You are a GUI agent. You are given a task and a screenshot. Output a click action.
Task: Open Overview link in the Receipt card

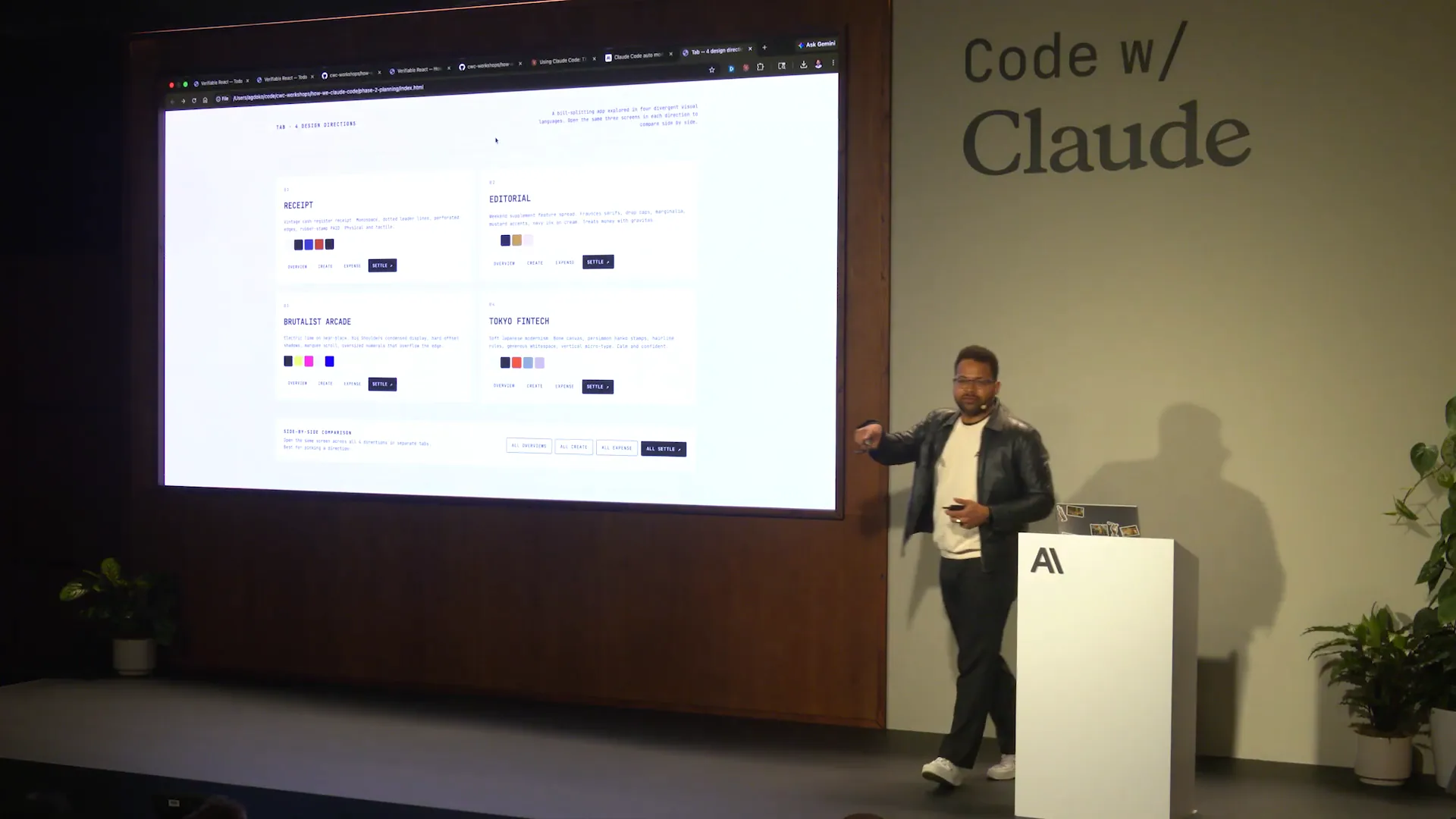coord(297,267)
